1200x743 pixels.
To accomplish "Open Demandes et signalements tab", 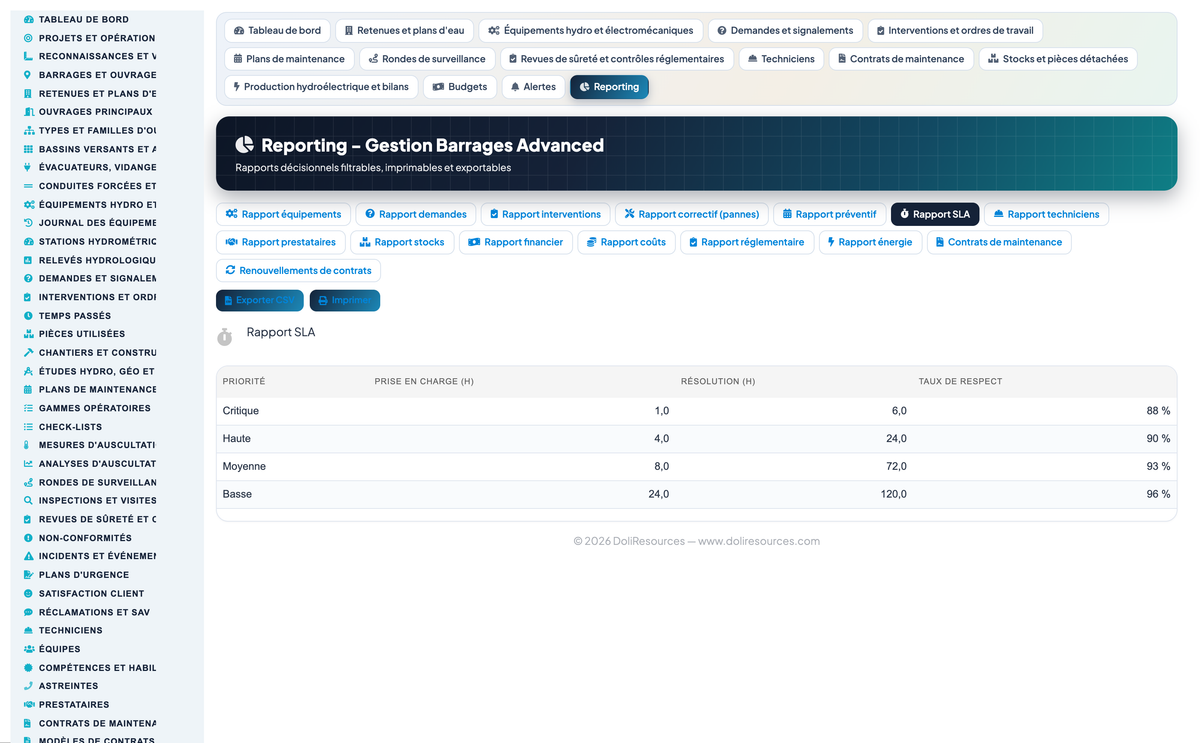I will coord(785,31).
